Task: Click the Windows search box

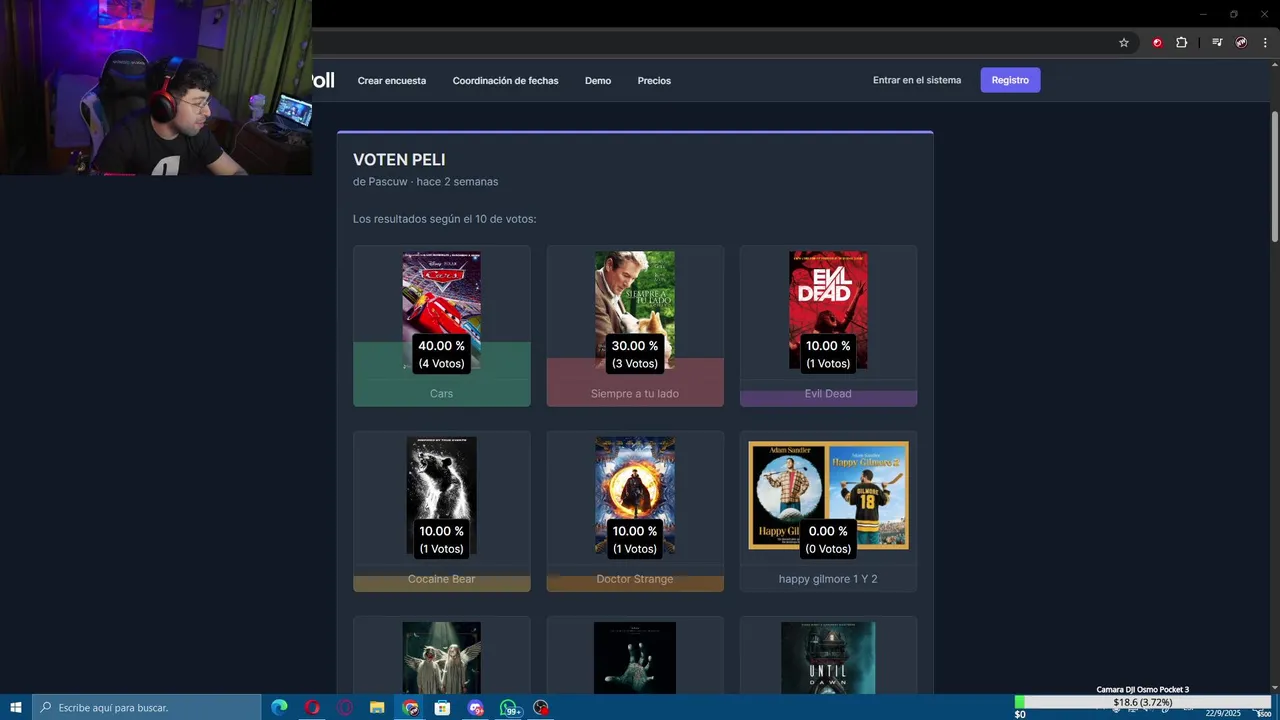Action: 147,707
